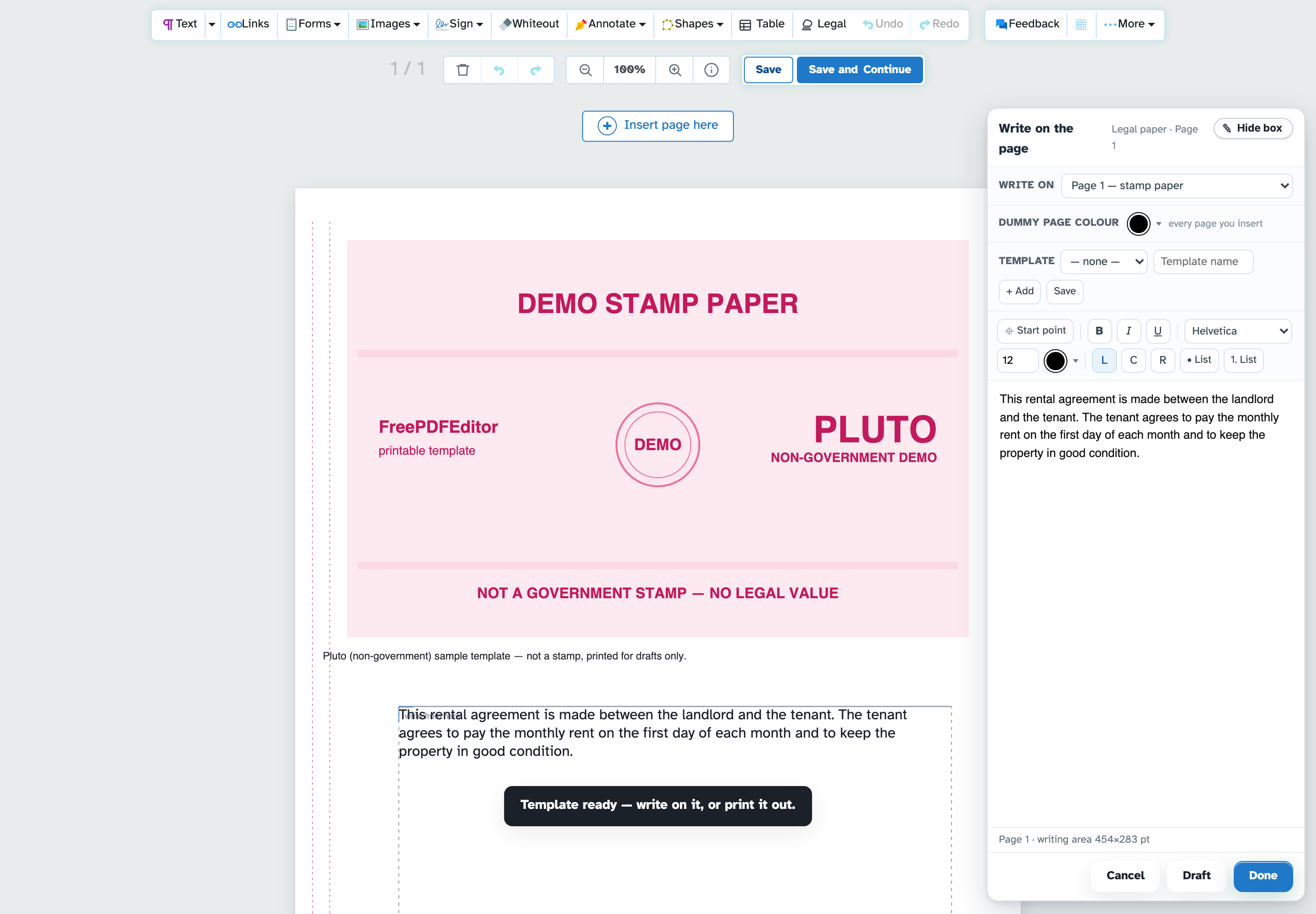
Task: Toggle Italic formatting
Action: tap(1128, 330)
